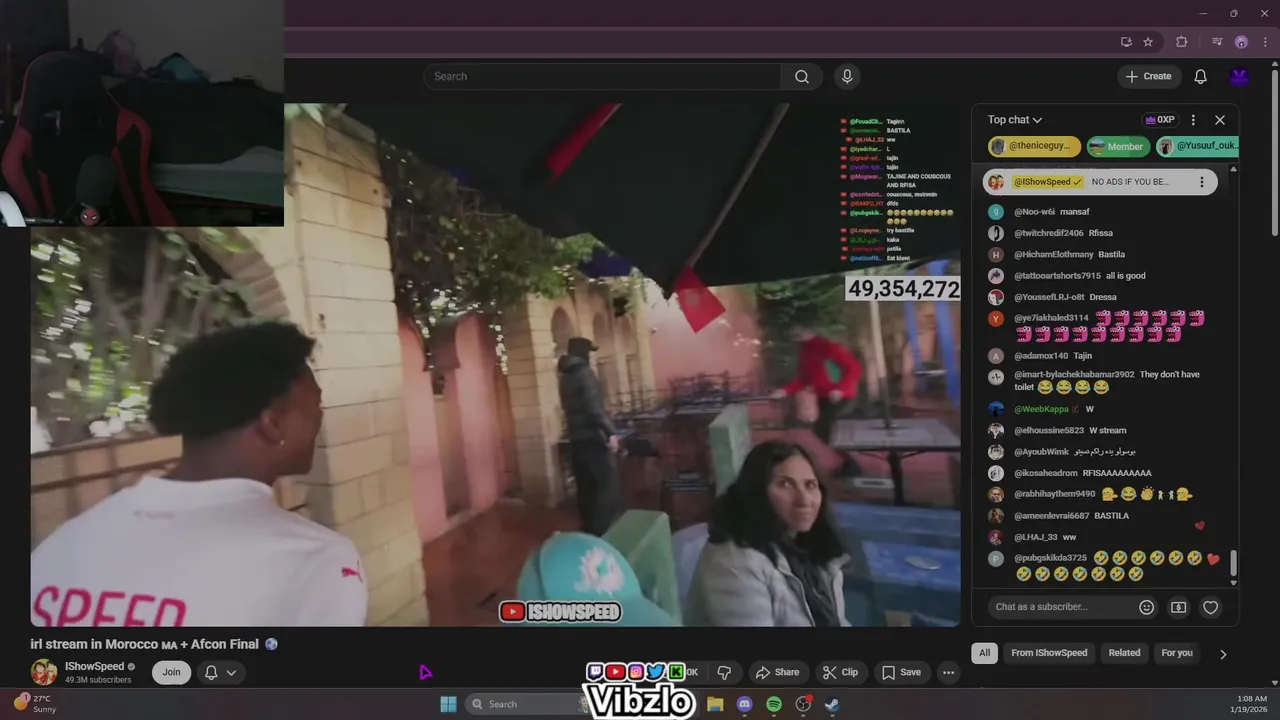The width and height of the screenshot is (1280, 720).
Task: Click the chat panel scrollbar thumb
Action: (1233, 563)
